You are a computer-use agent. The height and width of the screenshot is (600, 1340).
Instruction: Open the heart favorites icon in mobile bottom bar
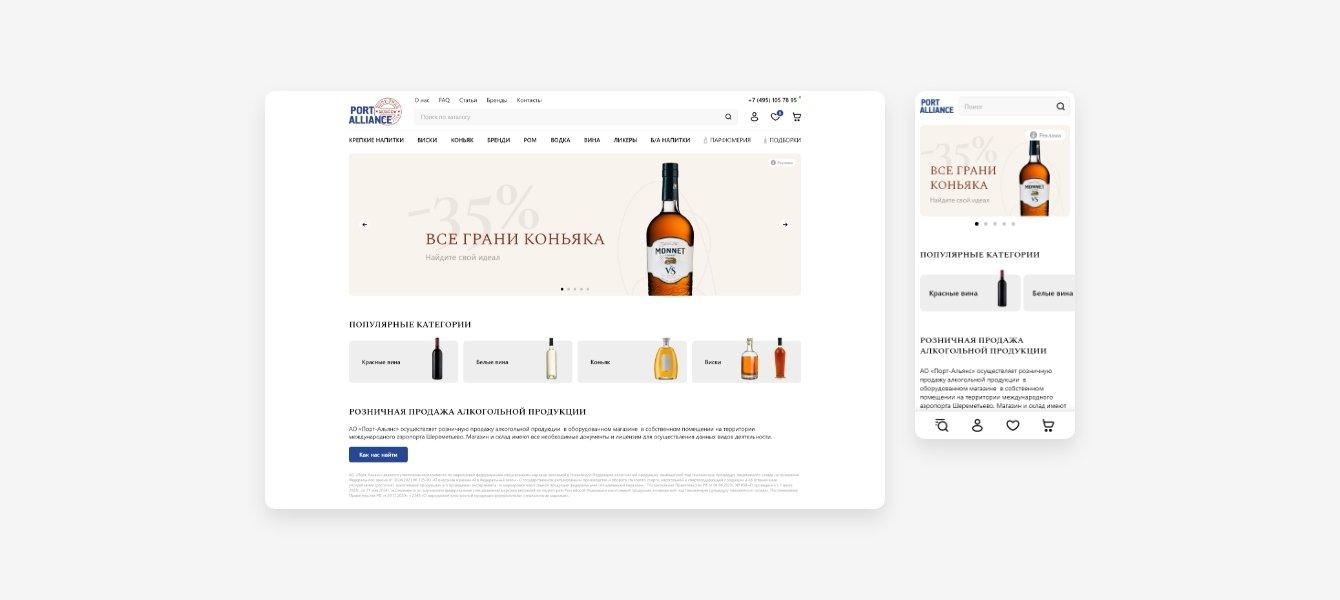1013,425
